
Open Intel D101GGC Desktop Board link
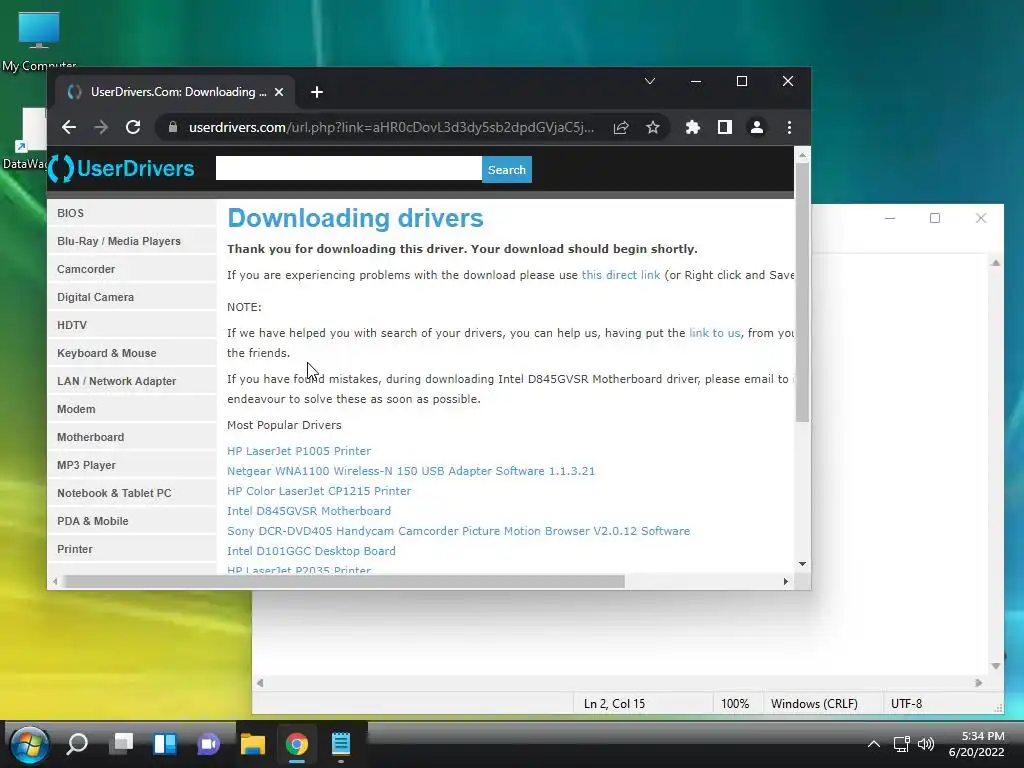pos(312,551)
